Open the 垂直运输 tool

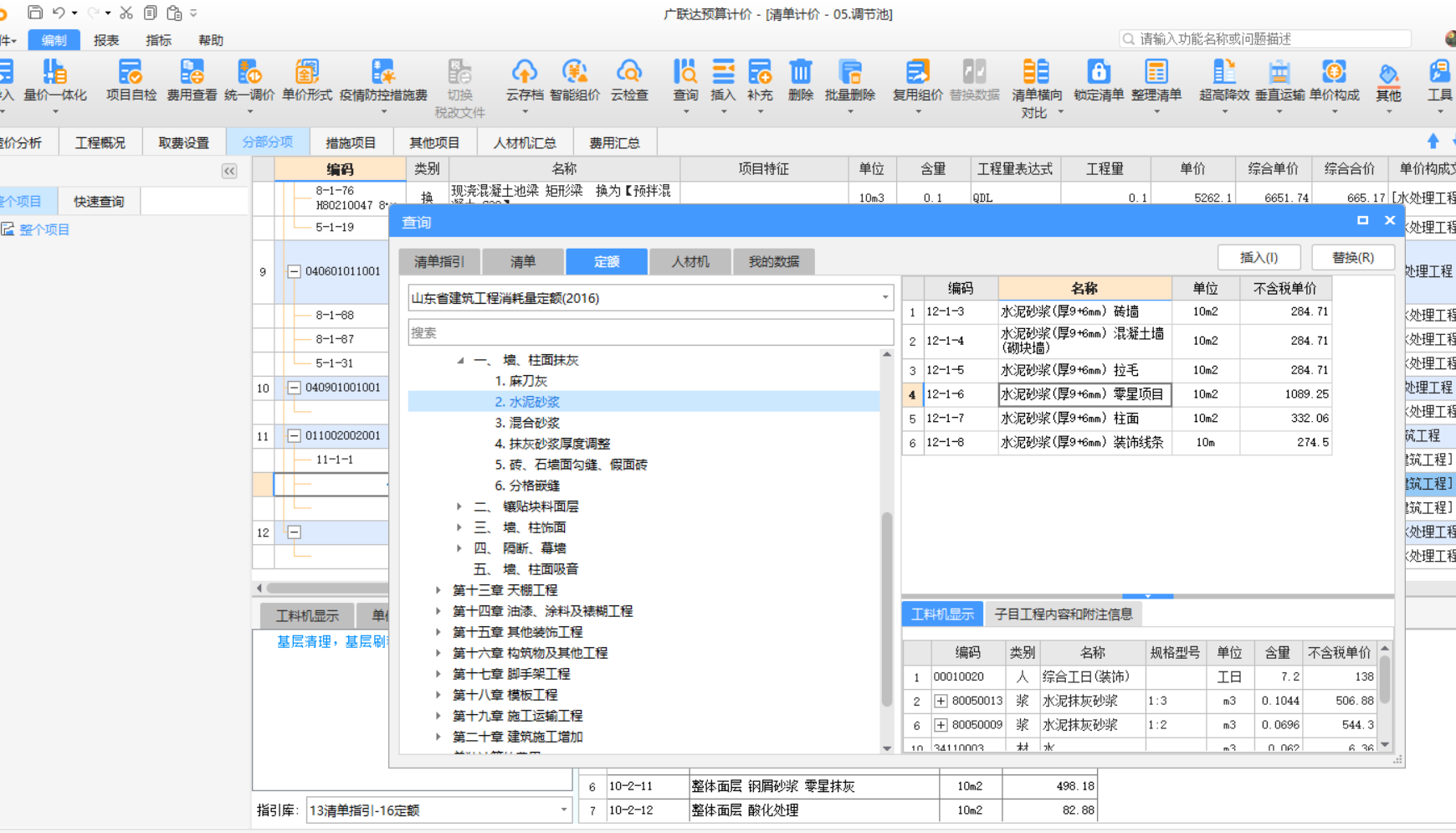1279,81
